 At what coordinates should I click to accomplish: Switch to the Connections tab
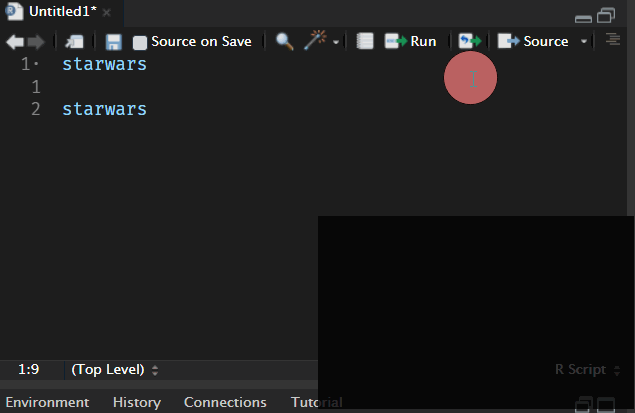[225, 402]
